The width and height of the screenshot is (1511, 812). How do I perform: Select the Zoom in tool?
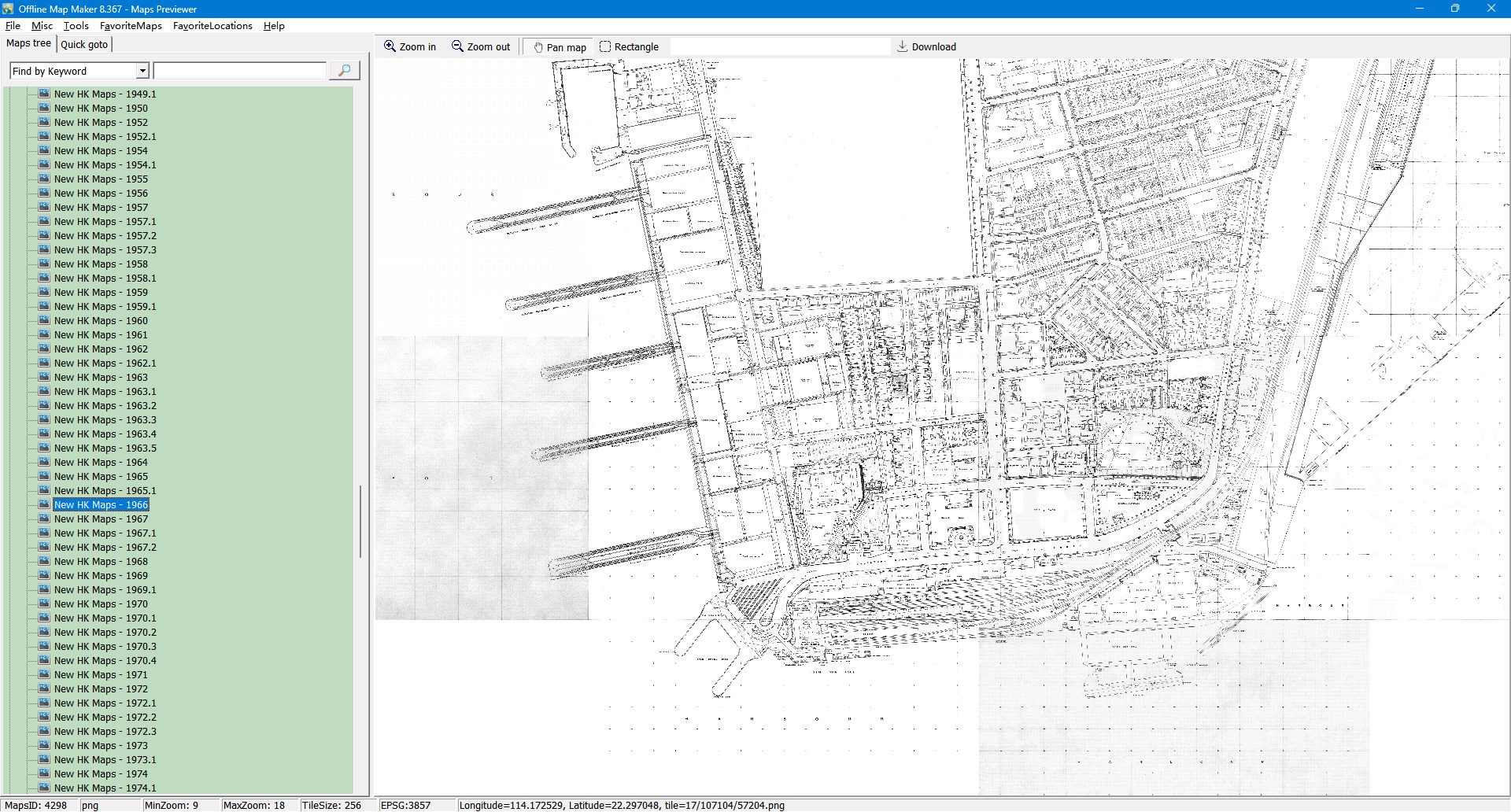coord(409,47)
